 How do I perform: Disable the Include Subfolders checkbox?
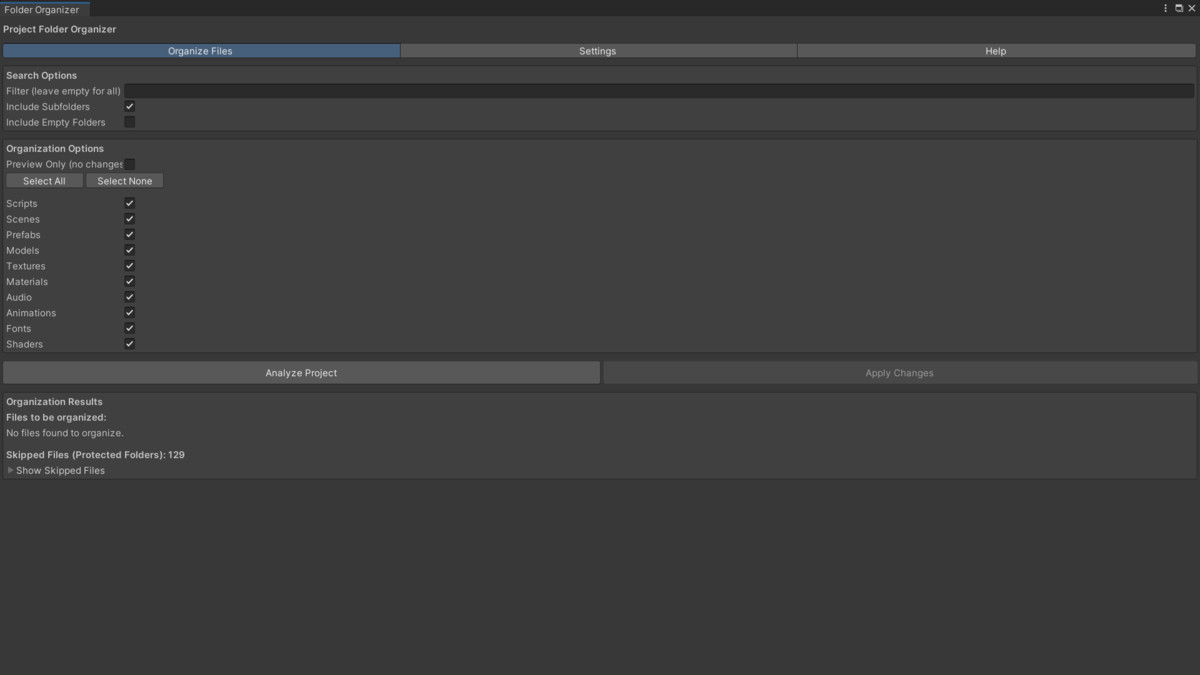(129, 106)
